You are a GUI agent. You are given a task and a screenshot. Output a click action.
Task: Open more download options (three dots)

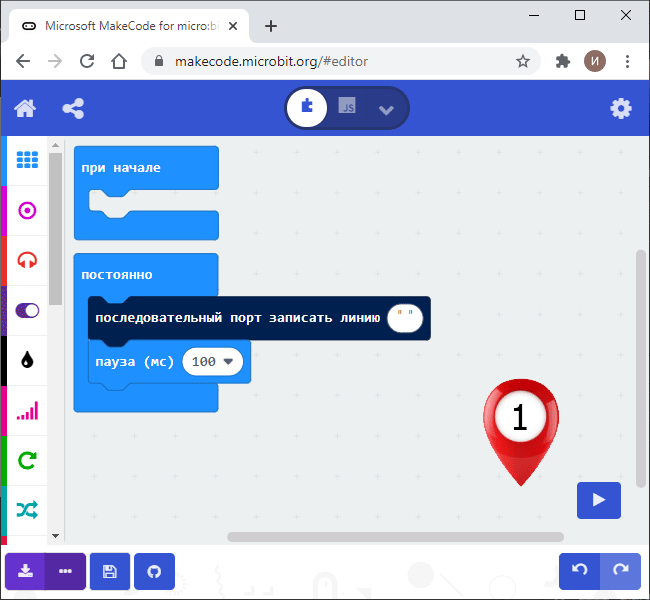(65, 571)
